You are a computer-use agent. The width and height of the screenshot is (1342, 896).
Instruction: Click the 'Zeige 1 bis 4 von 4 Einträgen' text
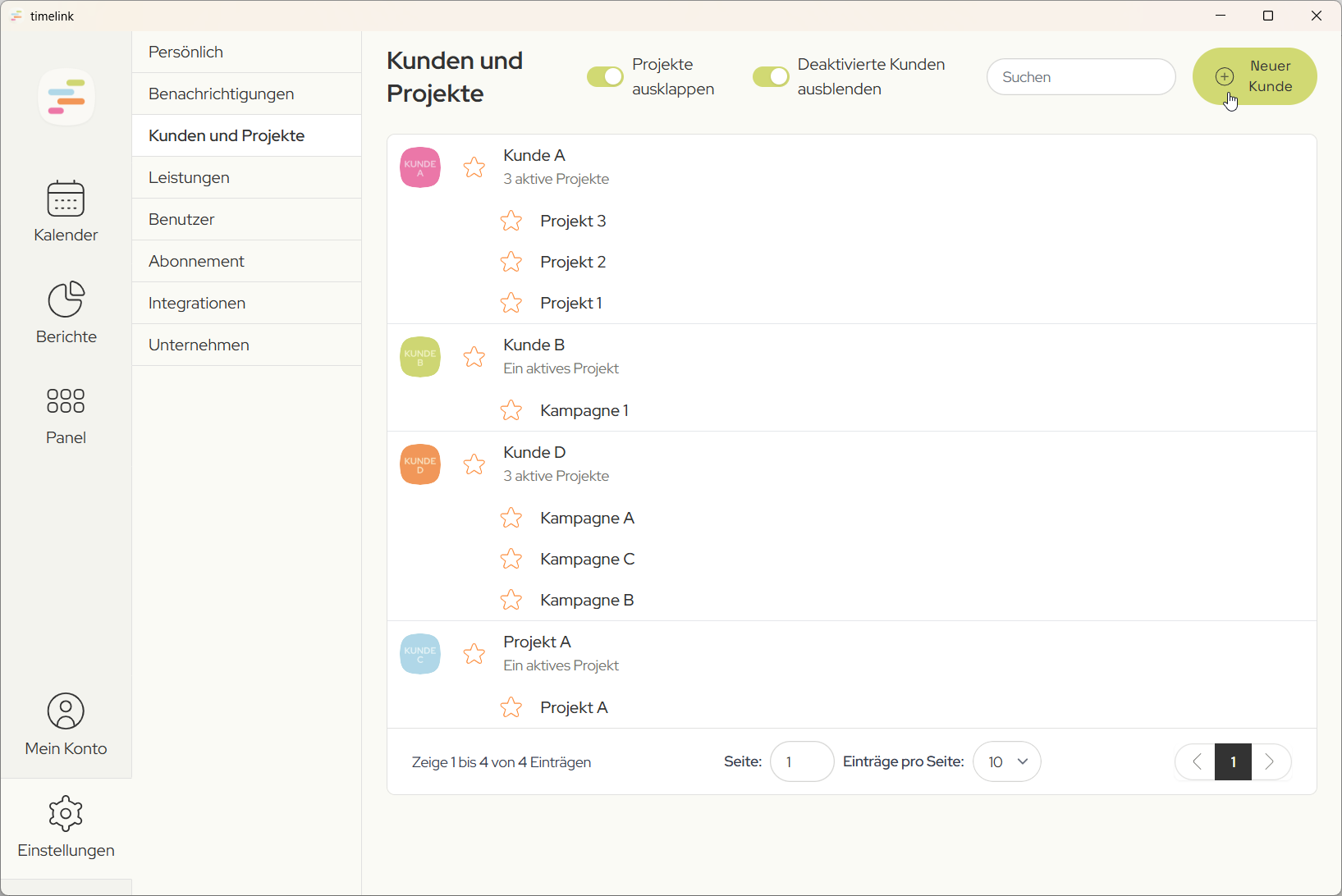(502, 762)
